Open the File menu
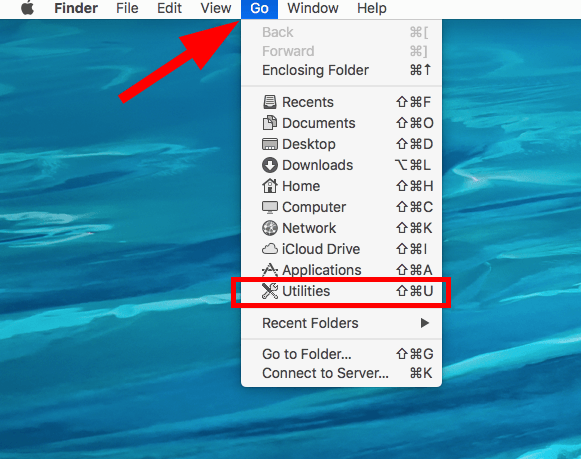581x459 pixels. [x=127, y=8]
